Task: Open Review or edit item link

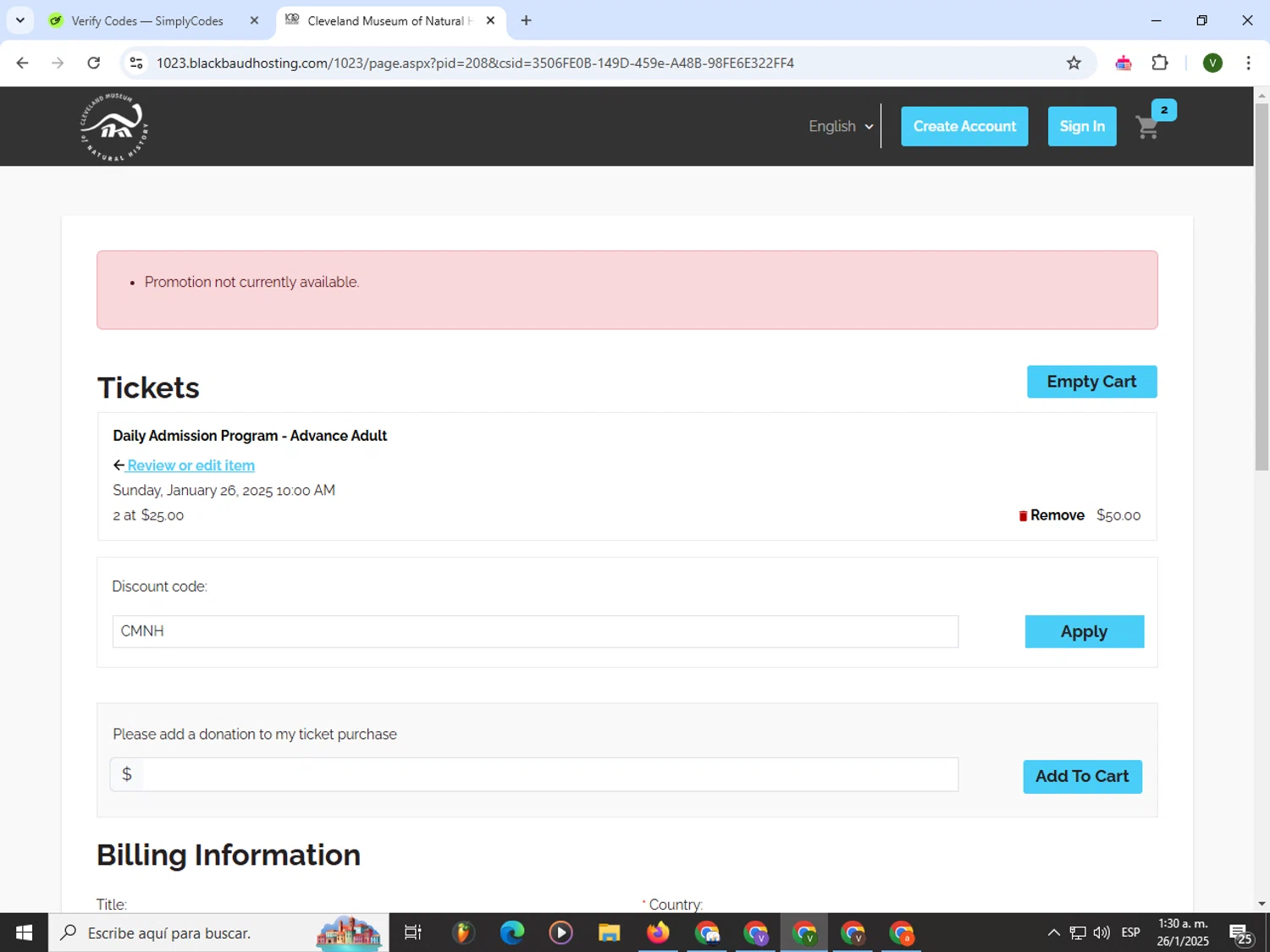Action: click(x=190, y=465)
